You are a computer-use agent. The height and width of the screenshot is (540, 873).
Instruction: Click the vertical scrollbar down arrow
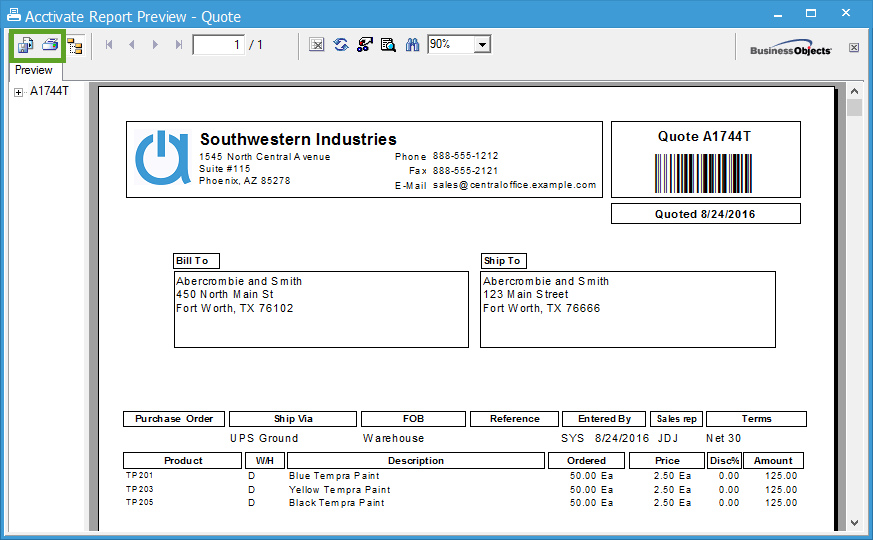pyautogui.click(x=855, y=523)
